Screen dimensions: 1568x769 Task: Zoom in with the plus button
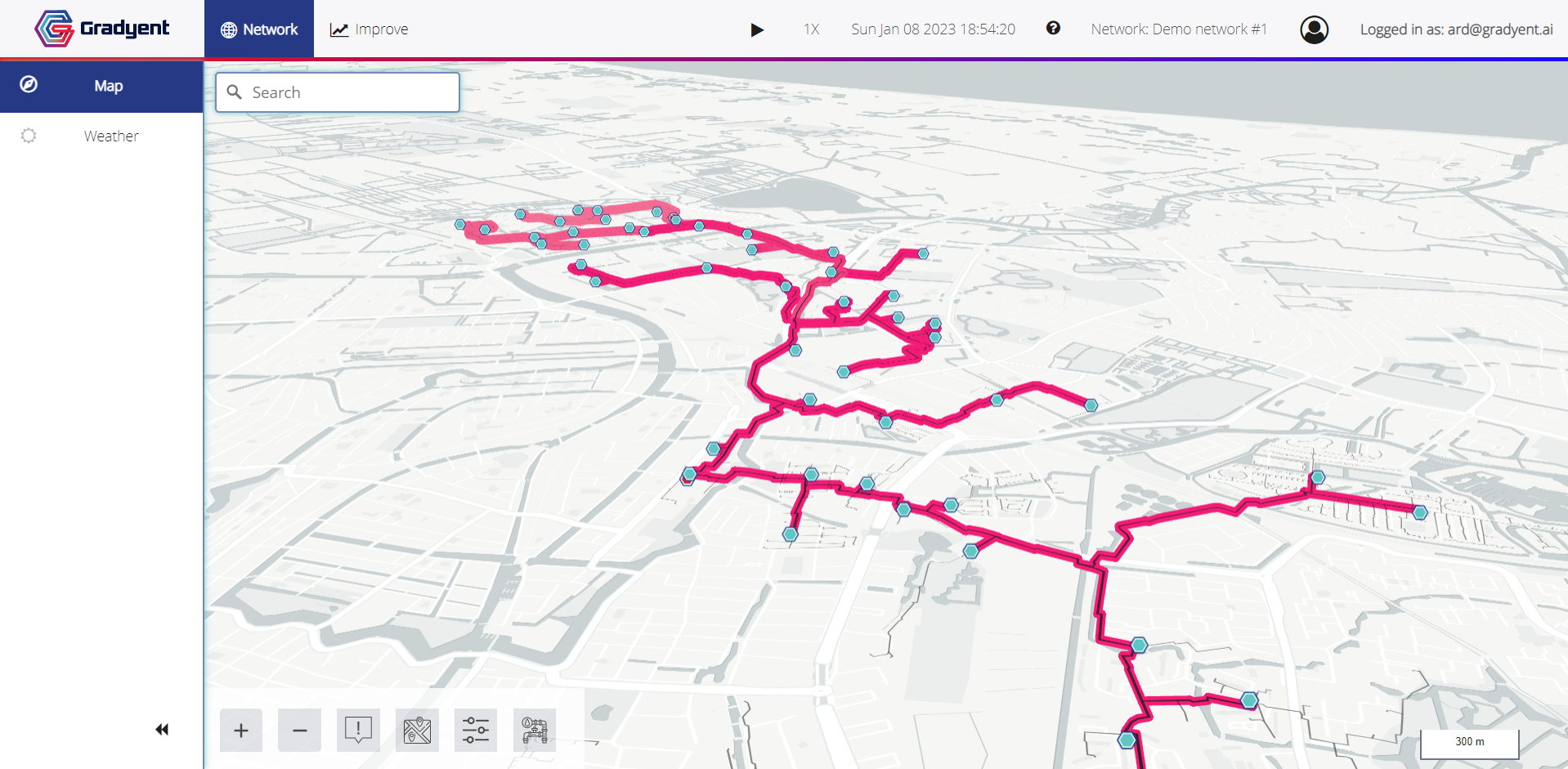click(x=241, y=730)
